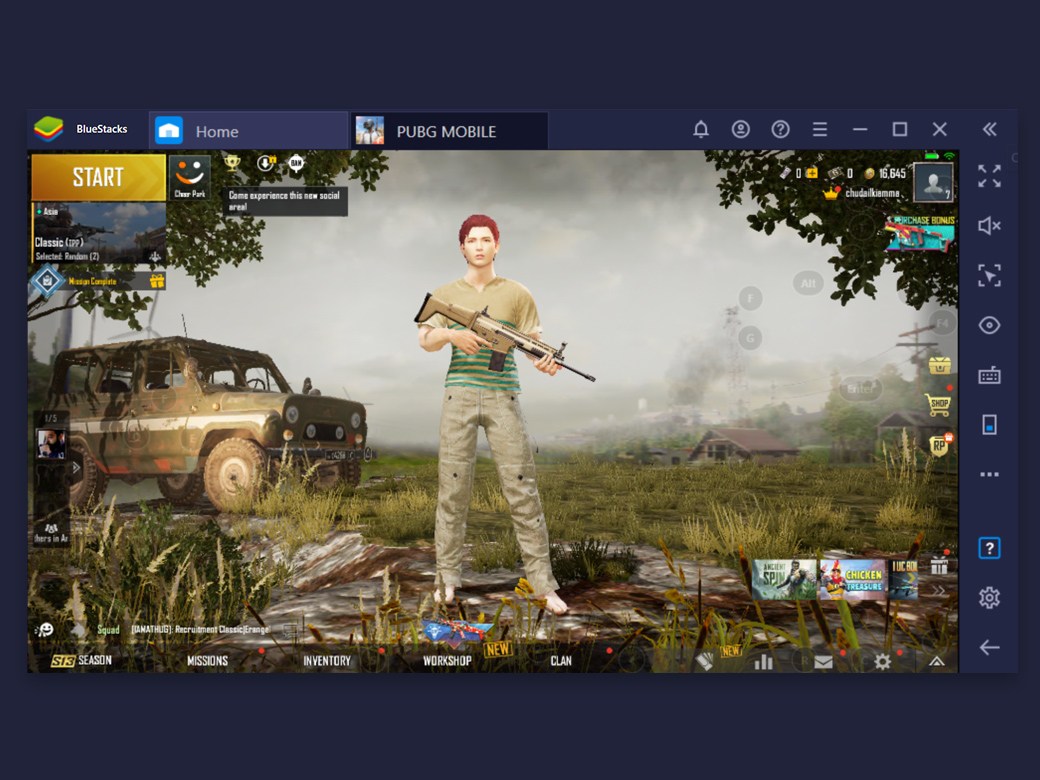The height and width of the screenshot is (780, 1040).
Task: Open the statistics bar chart icon
Action: point(763,661)
